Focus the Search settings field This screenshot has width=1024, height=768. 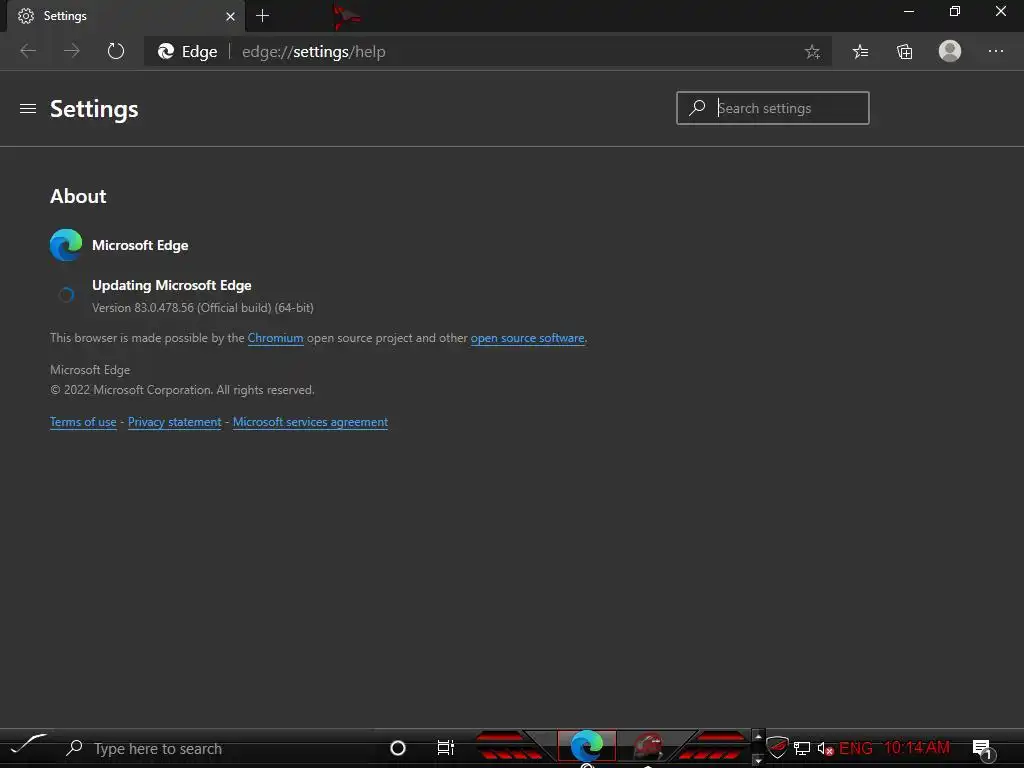[773, 108]
